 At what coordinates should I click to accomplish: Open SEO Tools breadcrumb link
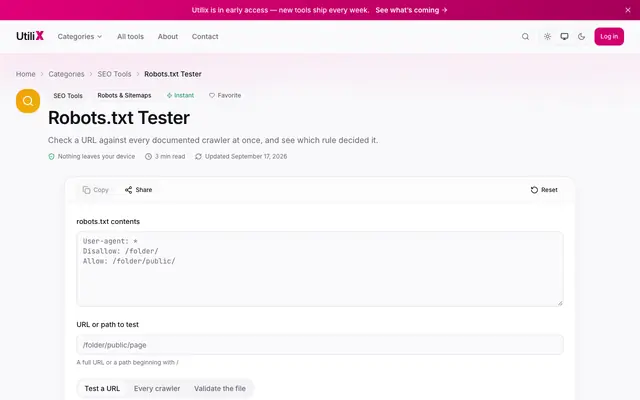(114, 74)
